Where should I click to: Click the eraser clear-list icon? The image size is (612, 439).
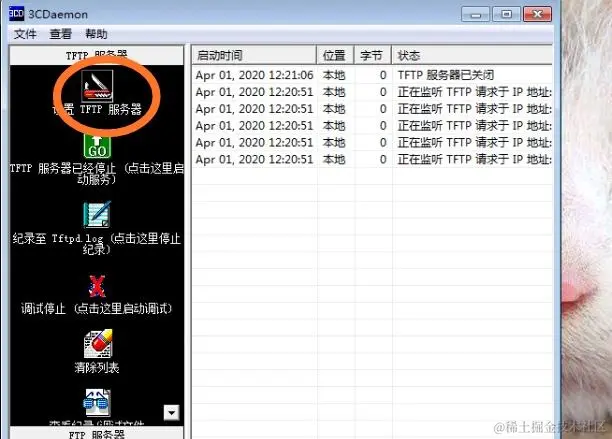coord(98,343)
